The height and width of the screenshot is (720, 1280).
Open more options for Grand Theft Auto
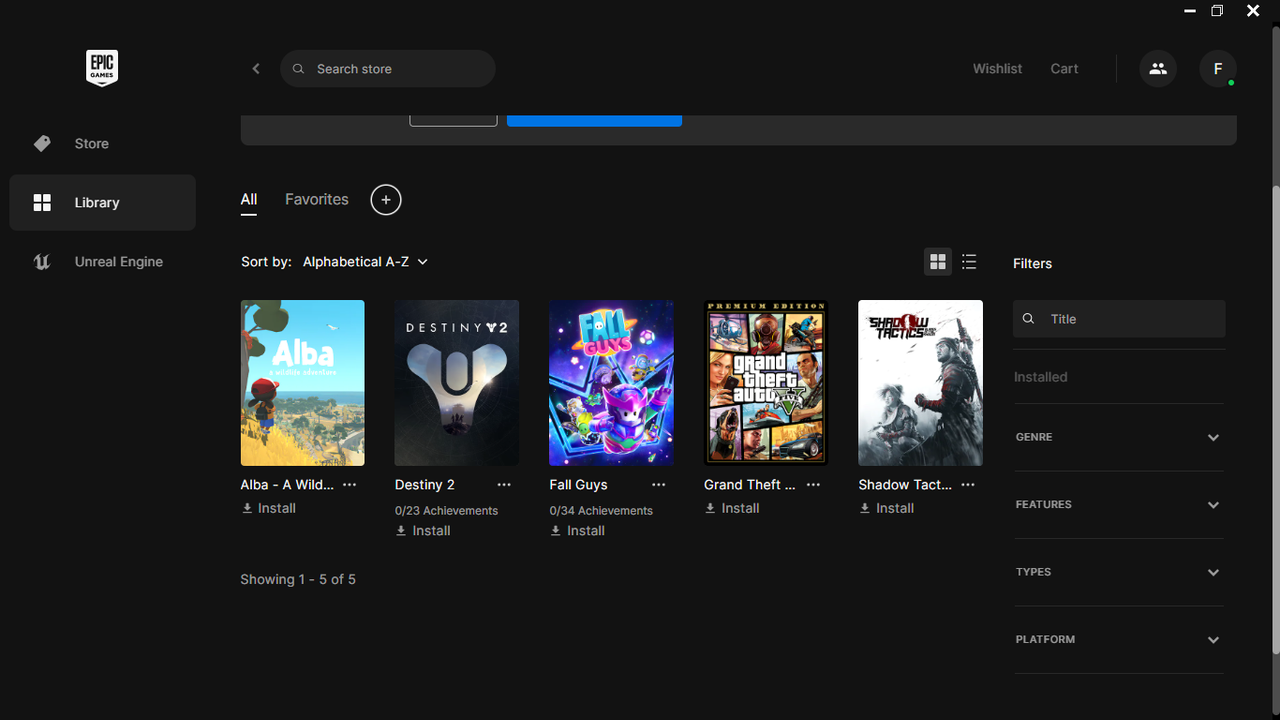(x=813, y=485)
